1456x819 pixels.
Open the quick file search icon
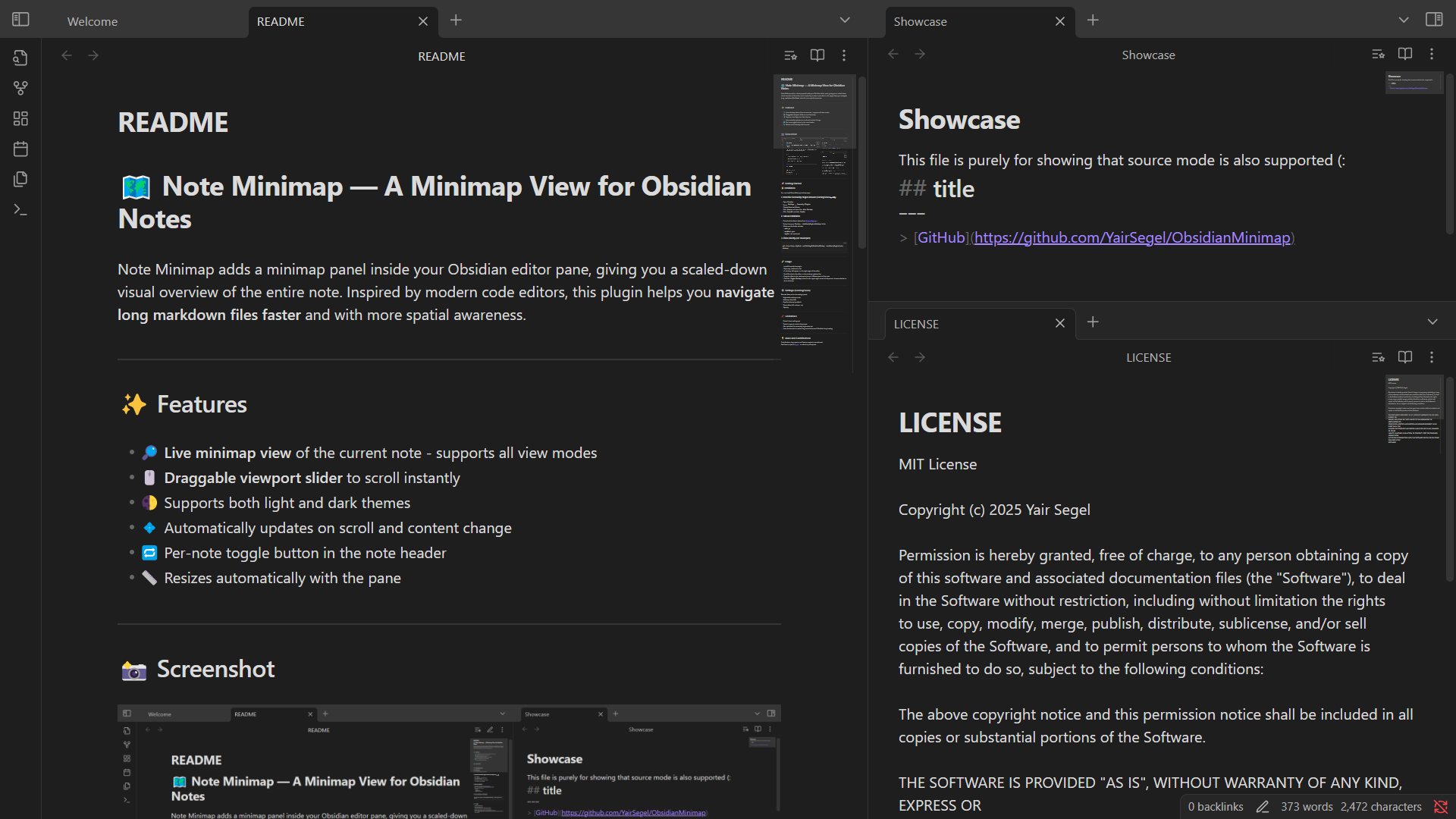pos(20,57)
